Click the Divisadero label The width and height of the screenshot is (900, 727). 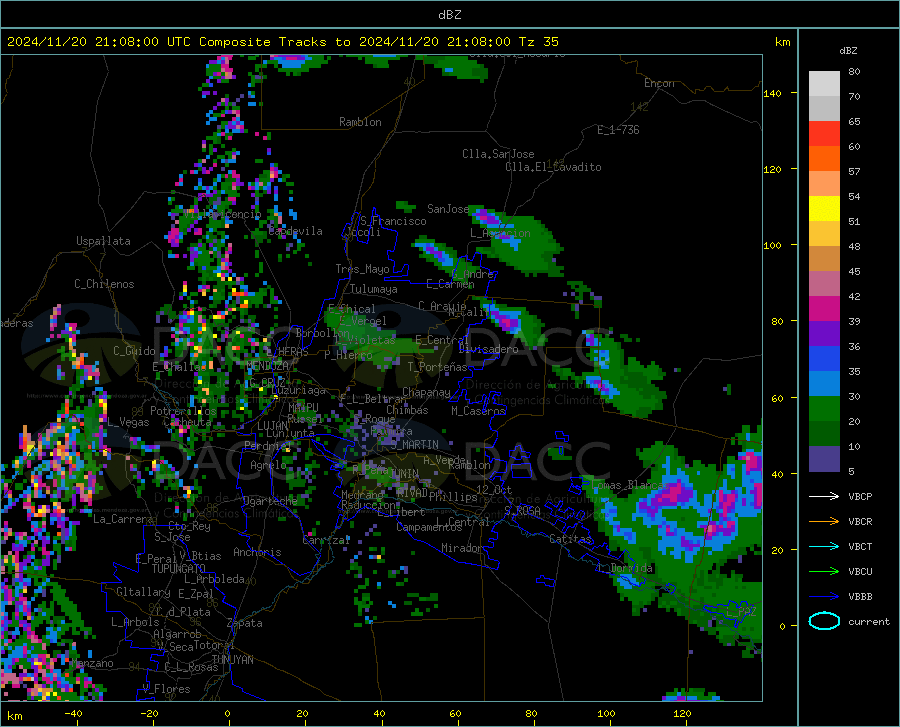488,349
